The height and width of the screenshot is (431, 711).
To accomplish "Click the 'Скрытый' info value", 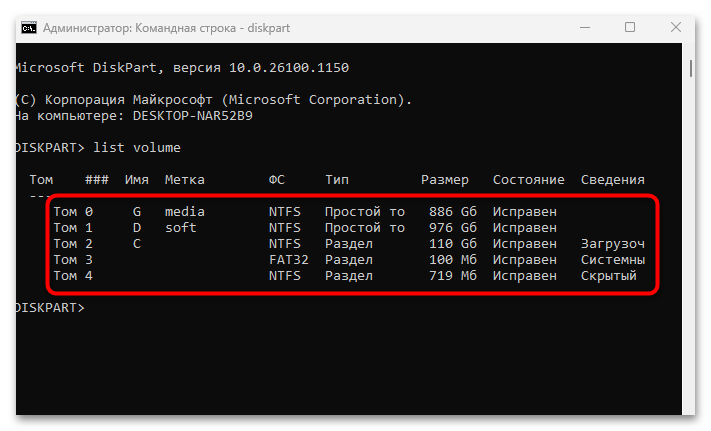I will coord(609,276).
